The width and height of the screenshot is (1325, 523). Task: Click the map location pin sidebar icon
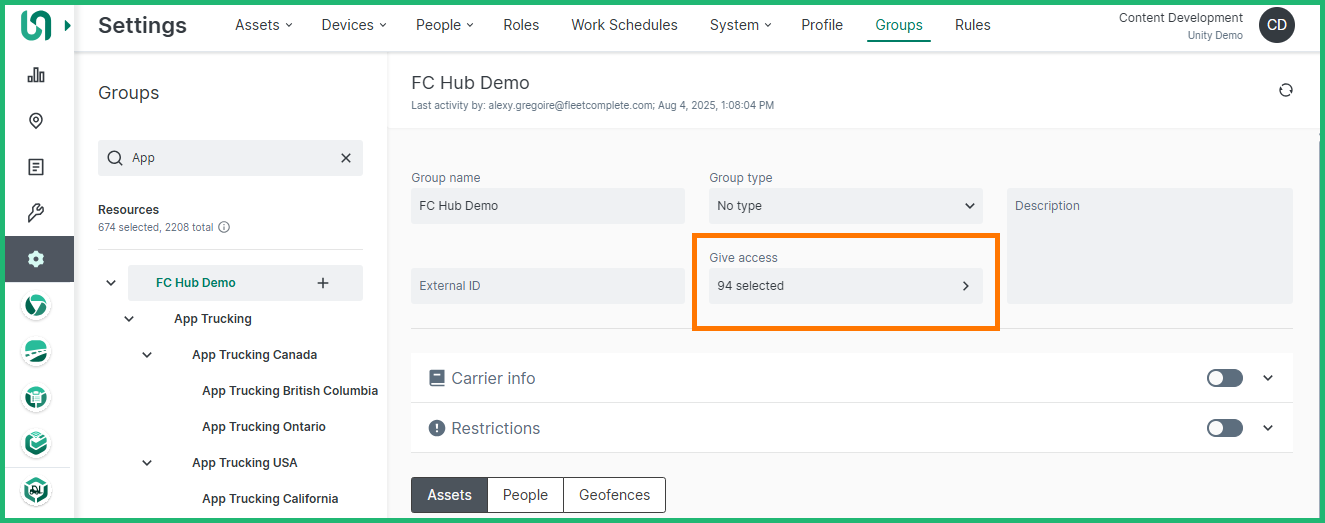tap(36, 121)
